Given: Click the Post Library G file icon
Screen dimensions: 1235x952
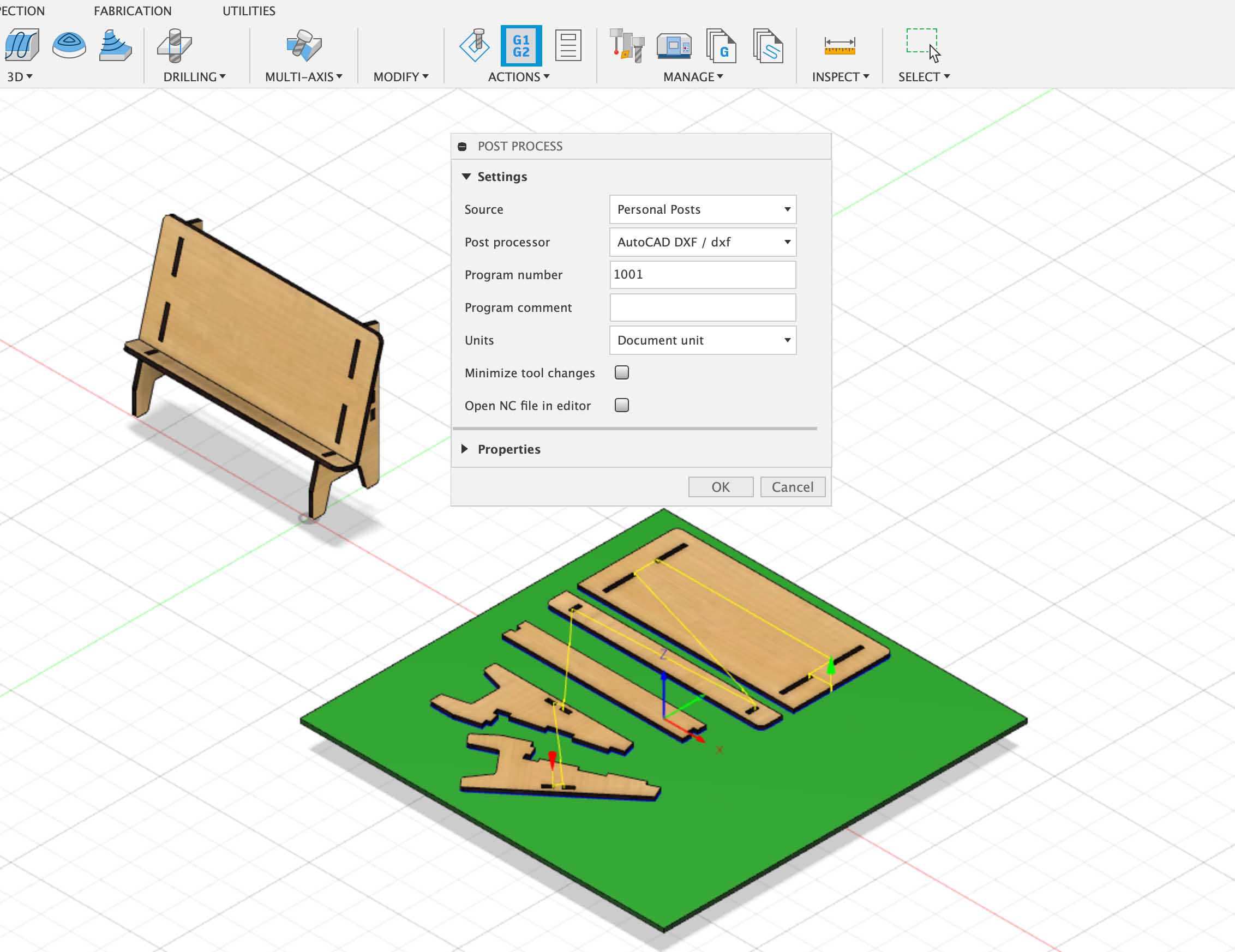Looking at the screenshot, I should tap(721, 46).
